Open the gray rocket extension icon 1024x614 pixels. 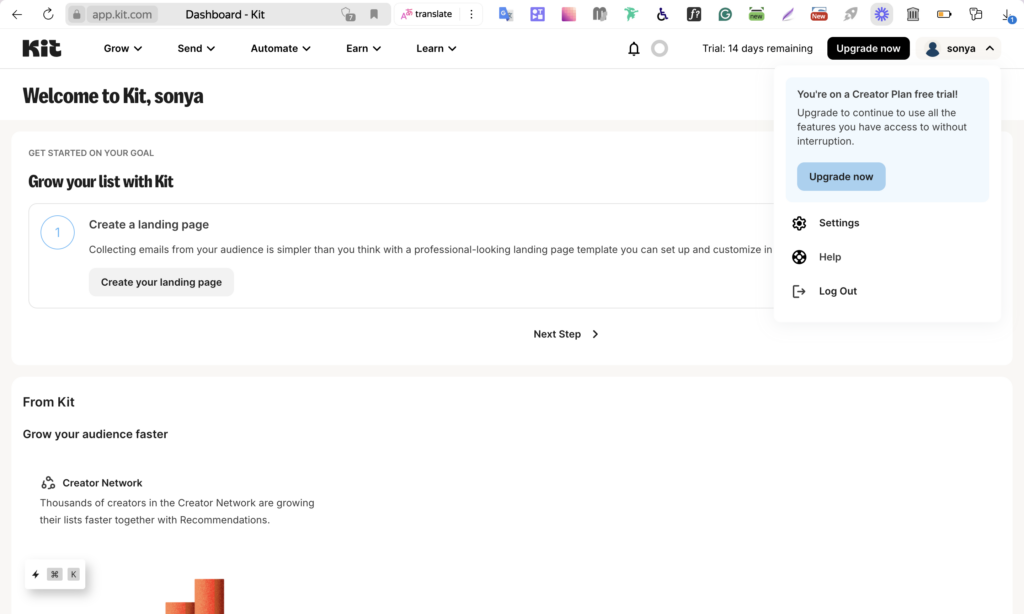850,14
